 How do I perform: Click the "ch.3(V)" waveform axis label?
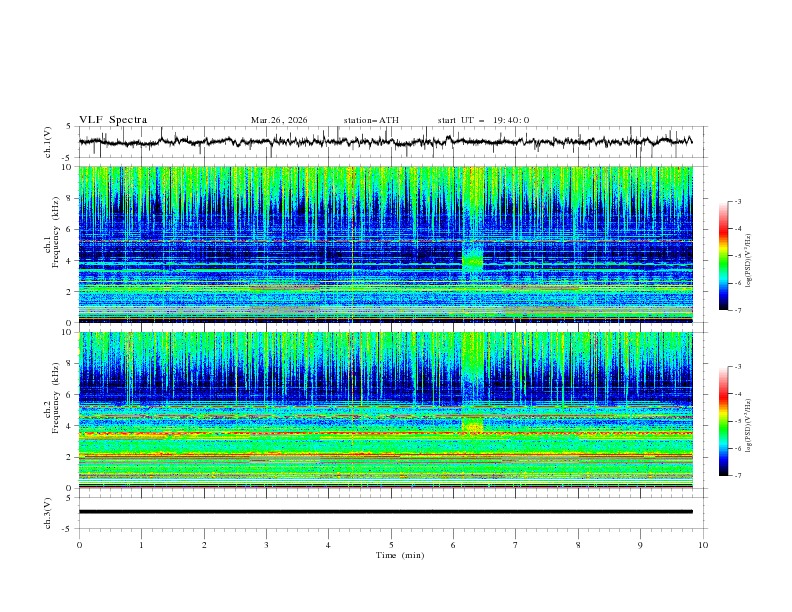pos(48,513)
